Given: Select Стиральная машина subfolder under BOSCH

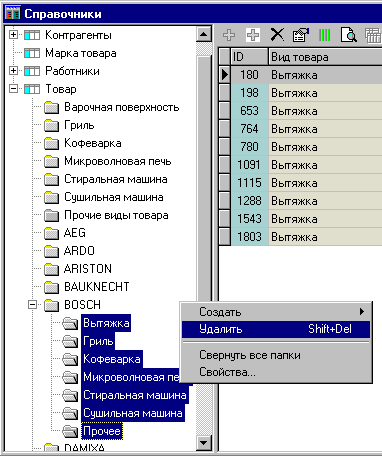Looking at the screenshot, I should pos(135,395).
